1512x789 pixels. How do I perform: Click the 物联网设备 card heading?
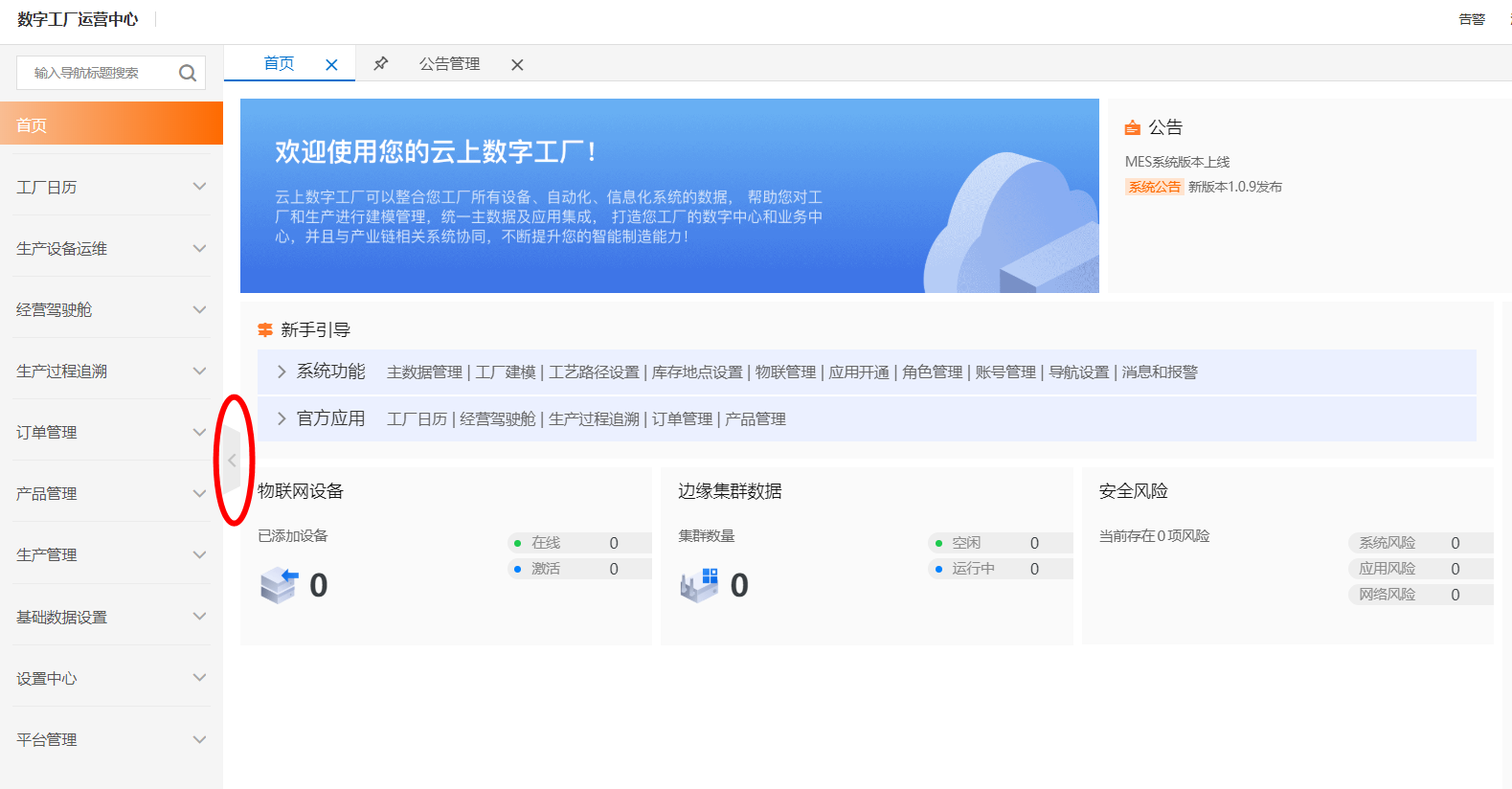pyautogui.click(x=301, y=491)
